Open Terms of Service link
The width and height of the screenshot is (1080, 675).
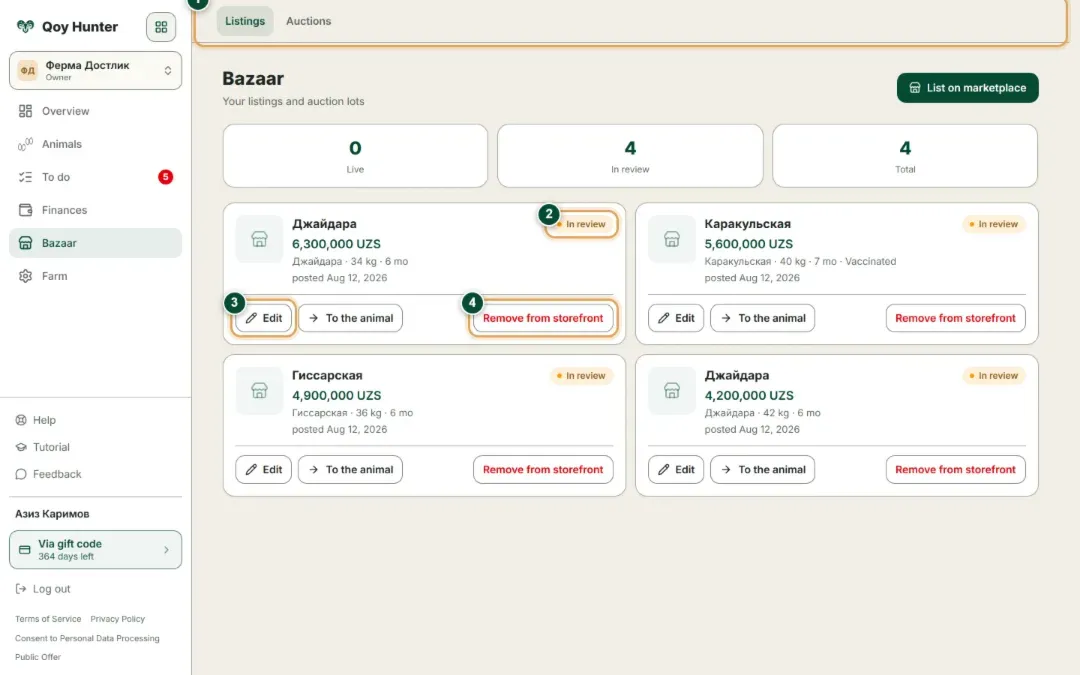48,619
